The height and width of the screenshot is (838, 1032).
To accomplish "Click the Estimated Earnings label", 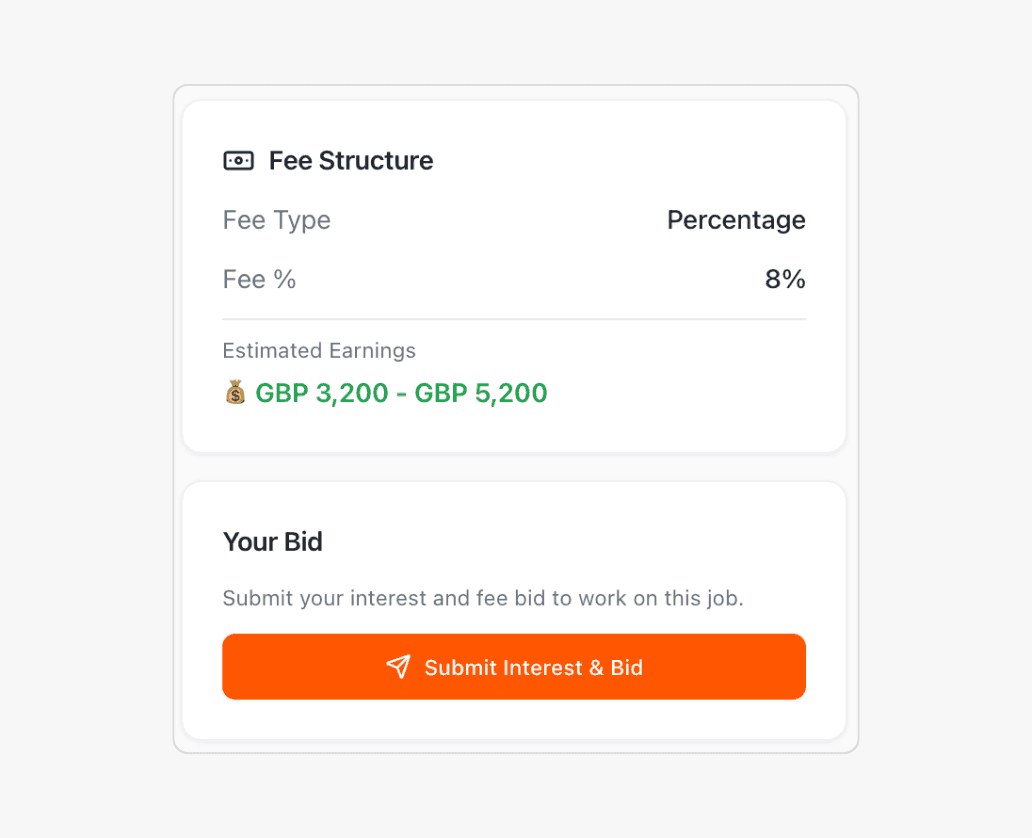I will [x=319, y=351].
